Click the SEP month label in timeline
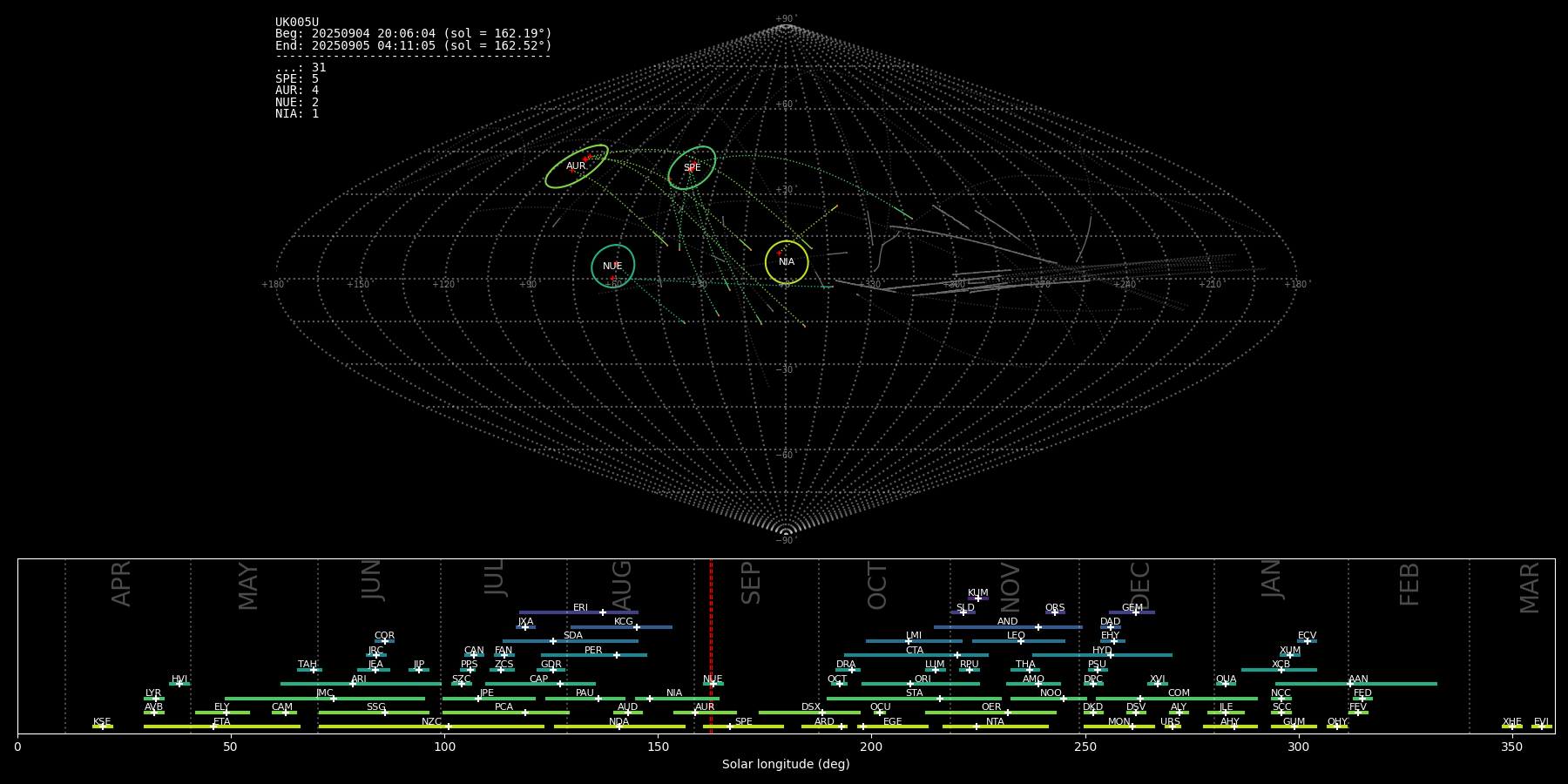 point(751,583)
